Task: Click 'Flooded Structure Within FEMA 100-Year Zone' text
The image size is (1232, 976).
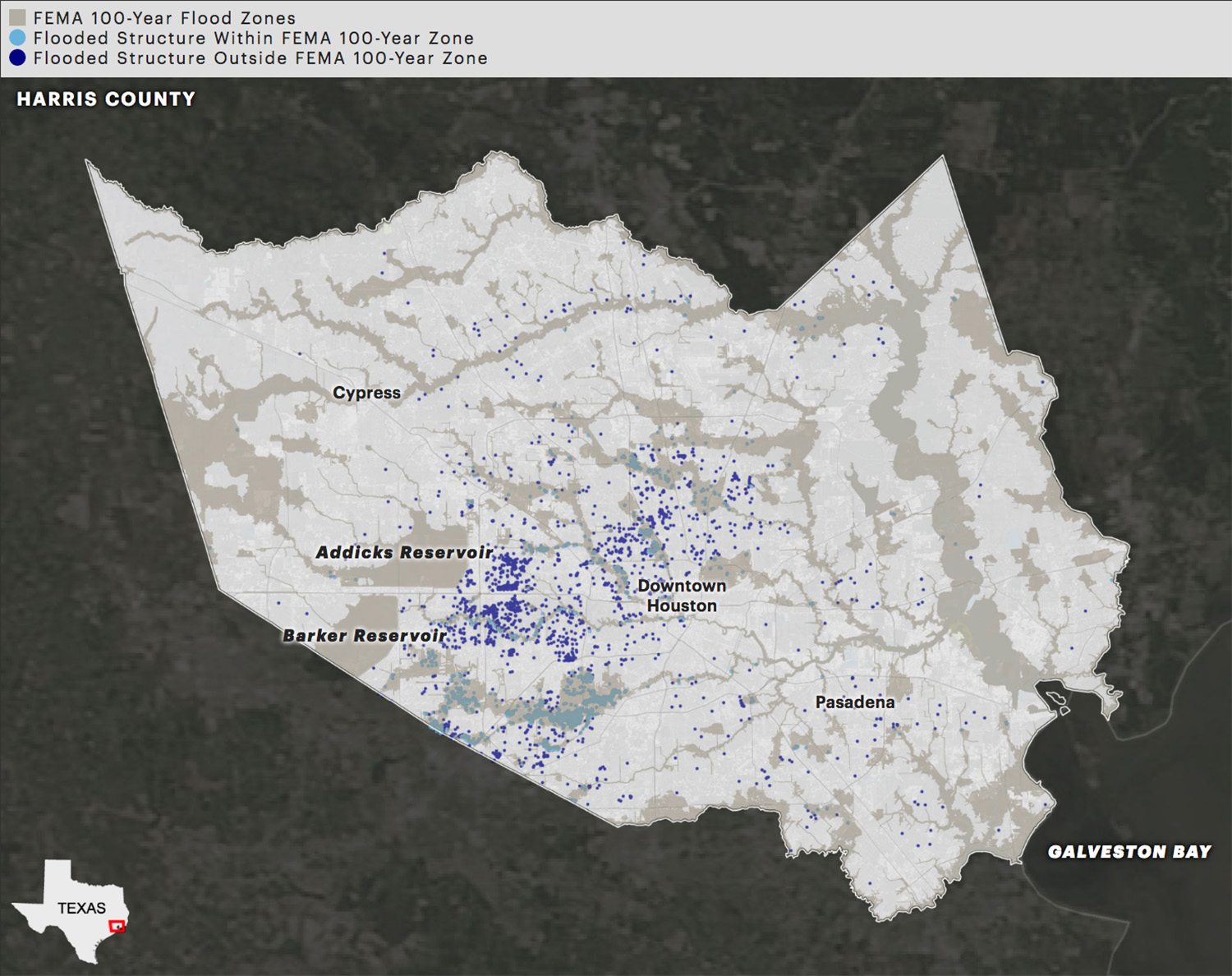Action: pos(254,39)
